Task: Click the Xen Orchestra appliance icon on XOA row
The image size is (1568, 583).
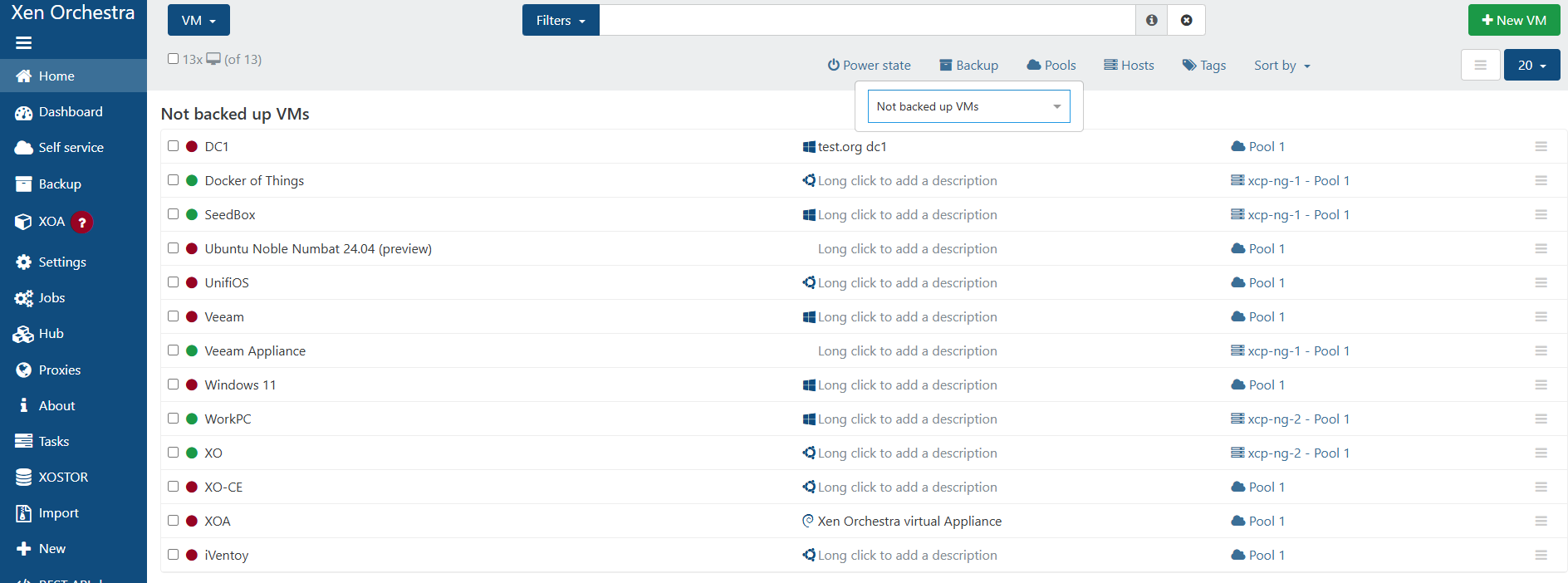Action: [x=808, y=521]
